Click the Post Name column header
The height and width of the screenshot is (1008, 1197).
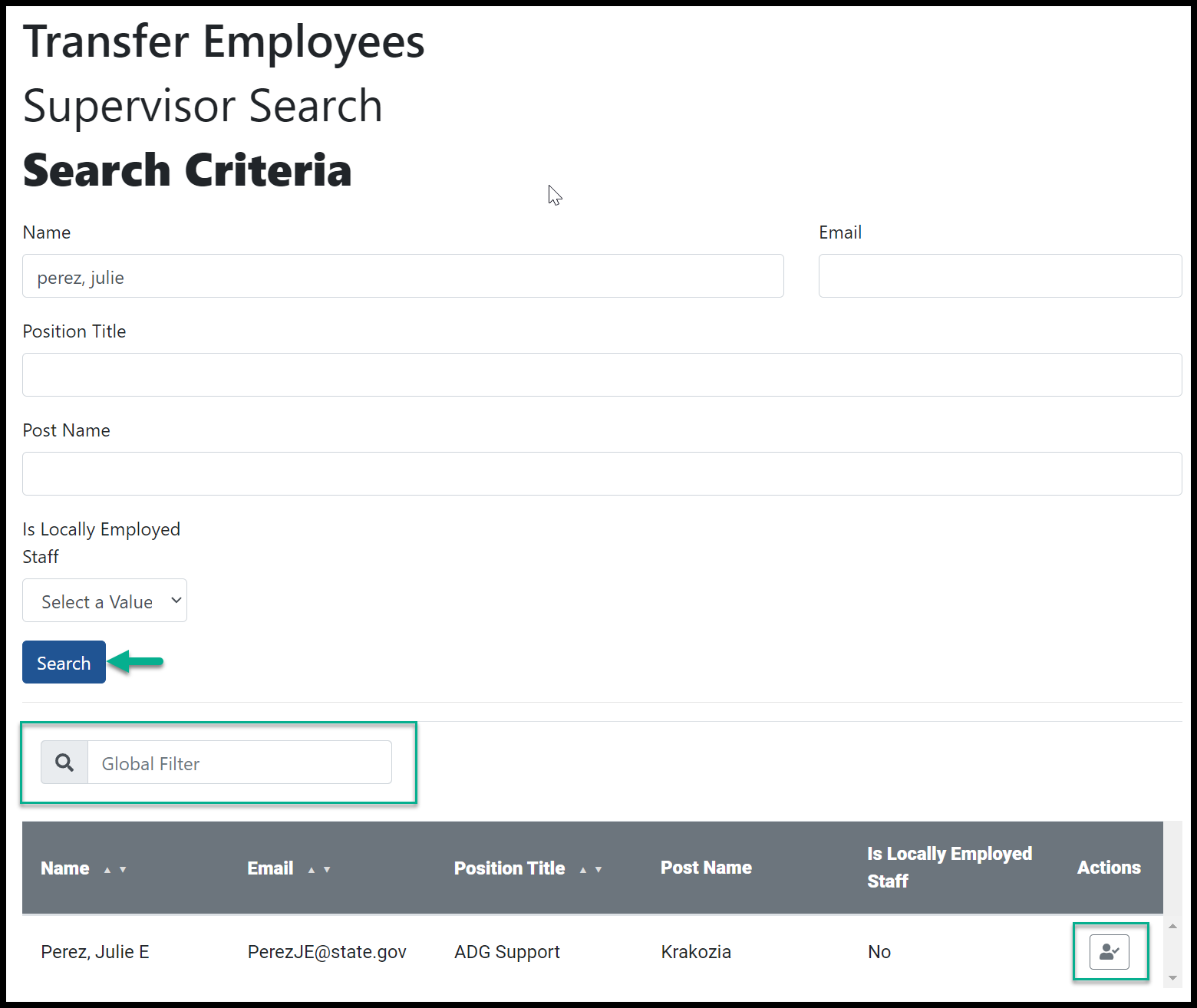(x=706, y=868)
